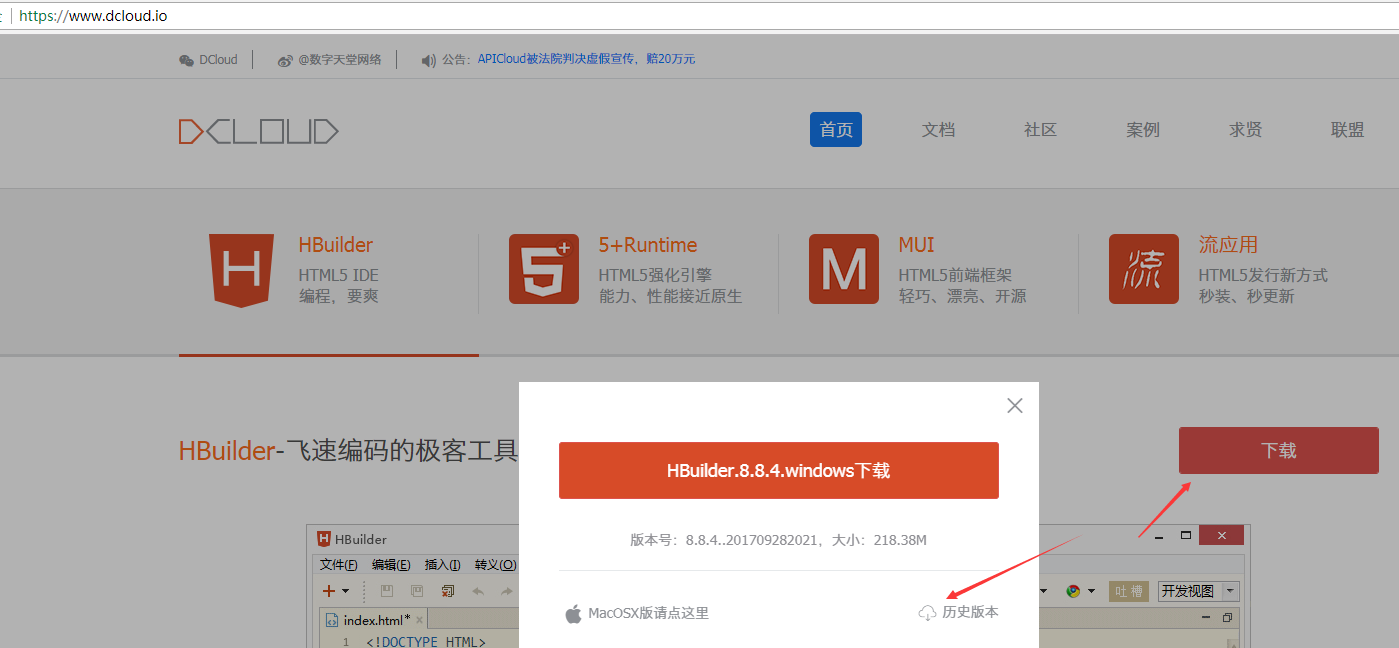Screen dimensions: 1399x648
Task: Click the DCloud WeChat text link
Action: click(218, 60)
